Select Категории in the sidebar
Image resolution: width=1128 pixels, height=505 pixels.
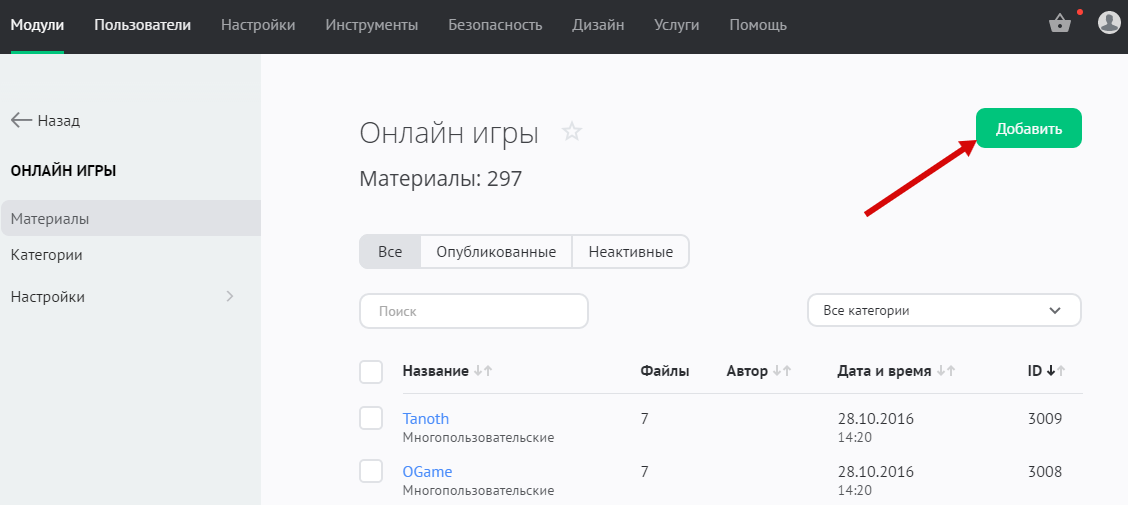(x=46, y=255)
